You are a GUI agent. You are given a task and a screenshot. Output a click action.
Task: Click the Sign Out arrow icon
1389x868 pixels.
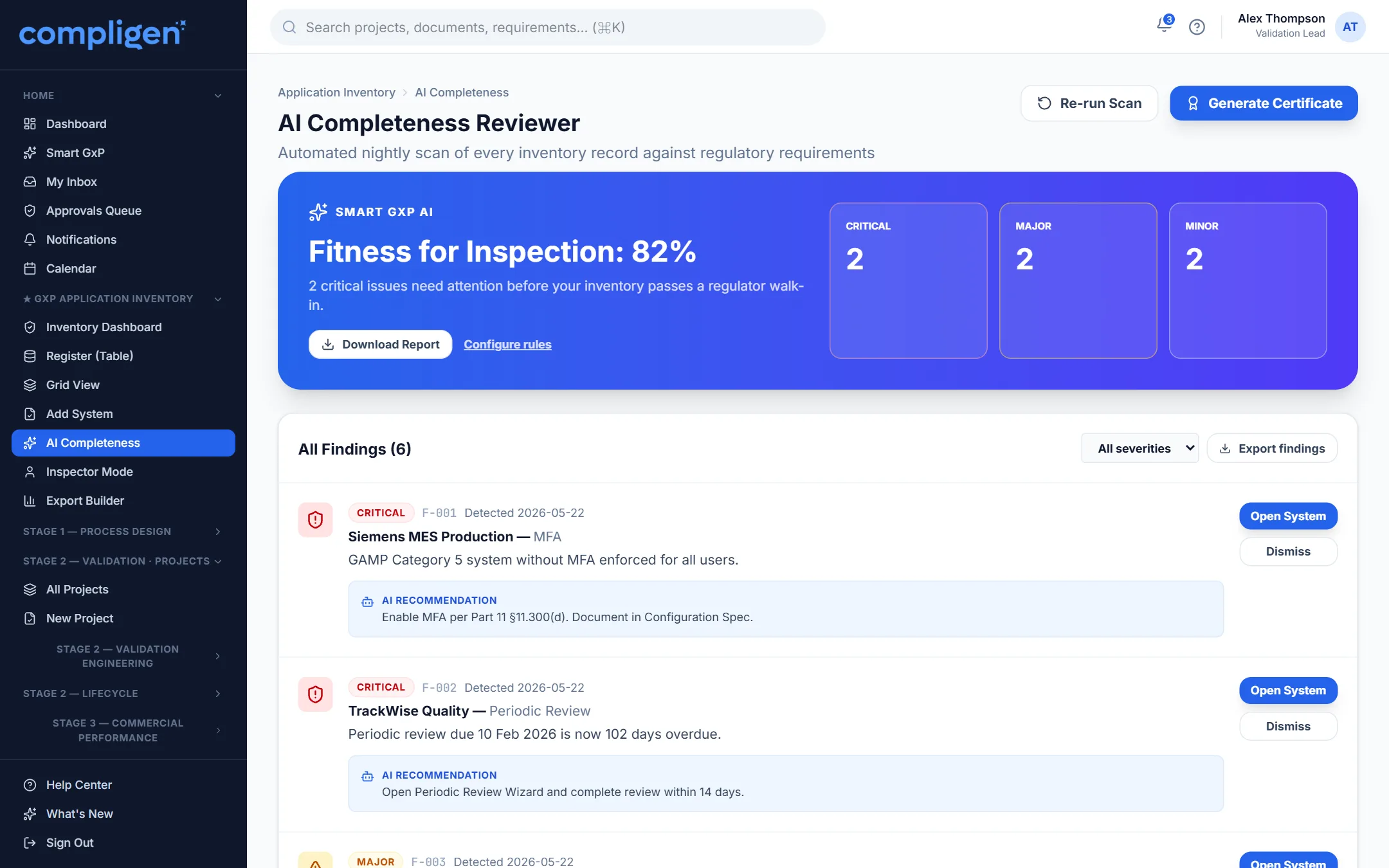click(x=30, y=842)
